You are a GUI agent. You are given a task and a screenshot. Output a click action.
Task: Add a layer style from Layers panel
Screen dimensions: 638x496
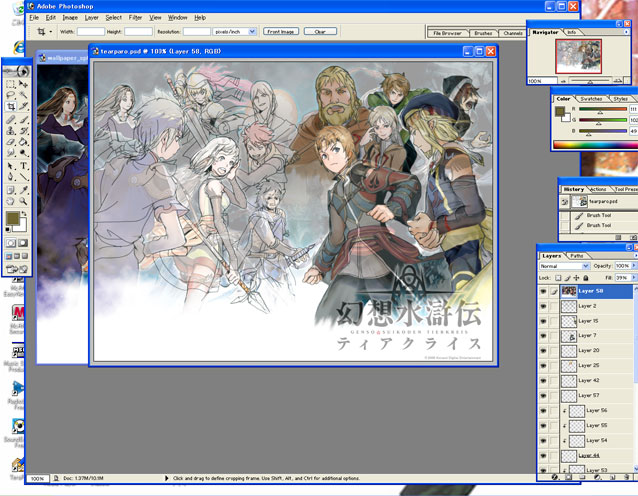point(554,477)
